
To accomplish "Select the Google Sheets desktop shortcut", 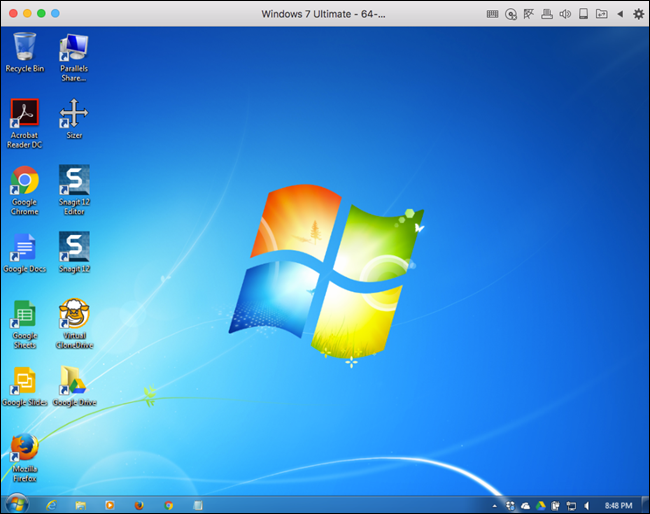I will 24,325.
